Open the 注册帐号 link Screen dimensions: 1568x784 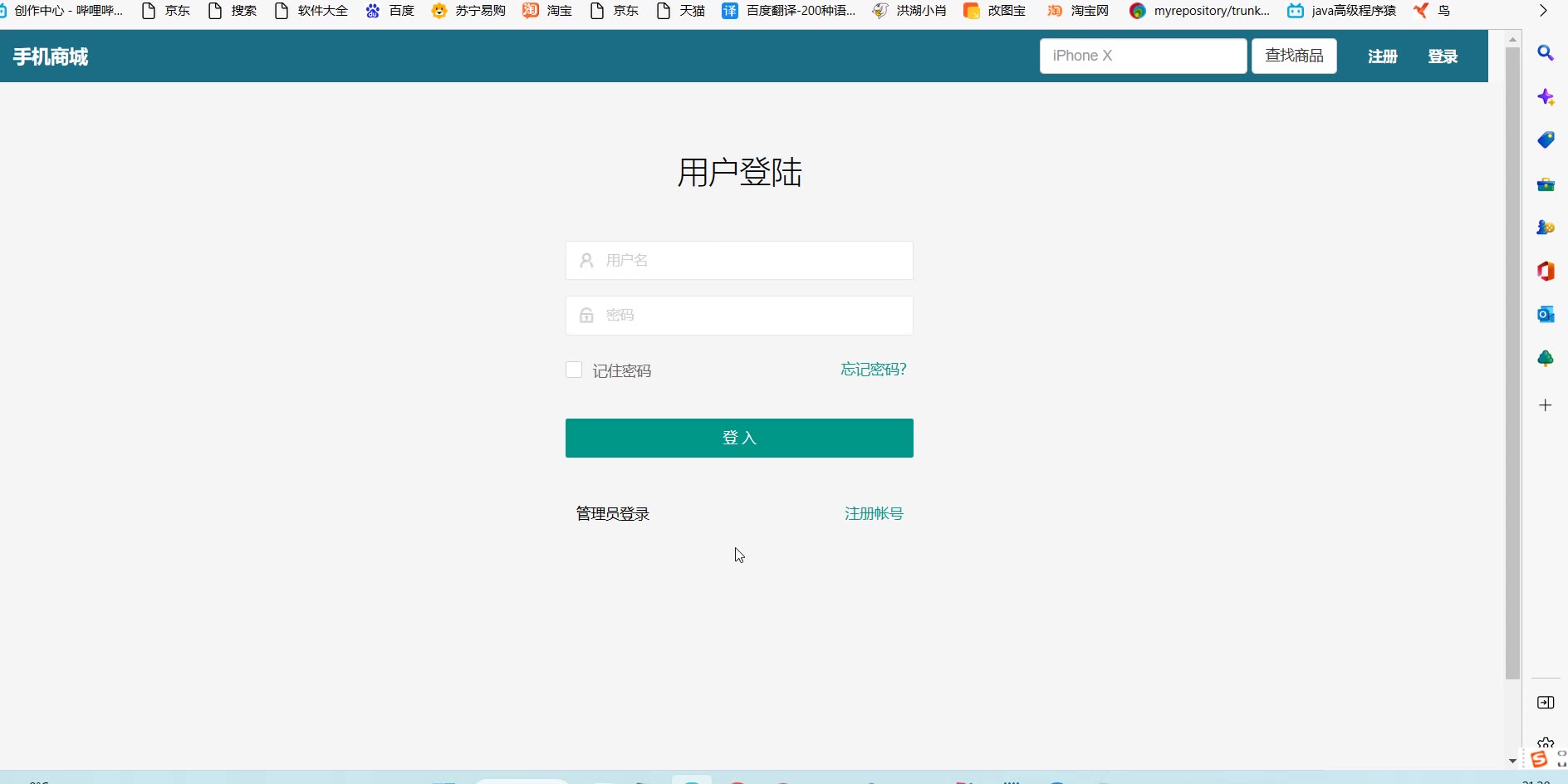coord(873,513)
